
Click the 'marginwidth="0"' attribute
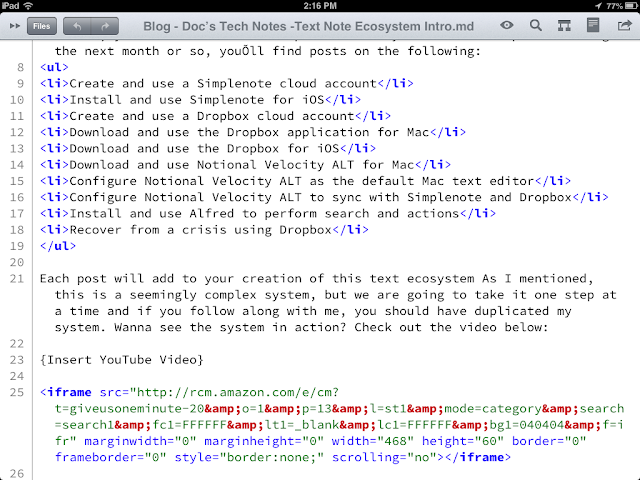[x=140, y=442]
